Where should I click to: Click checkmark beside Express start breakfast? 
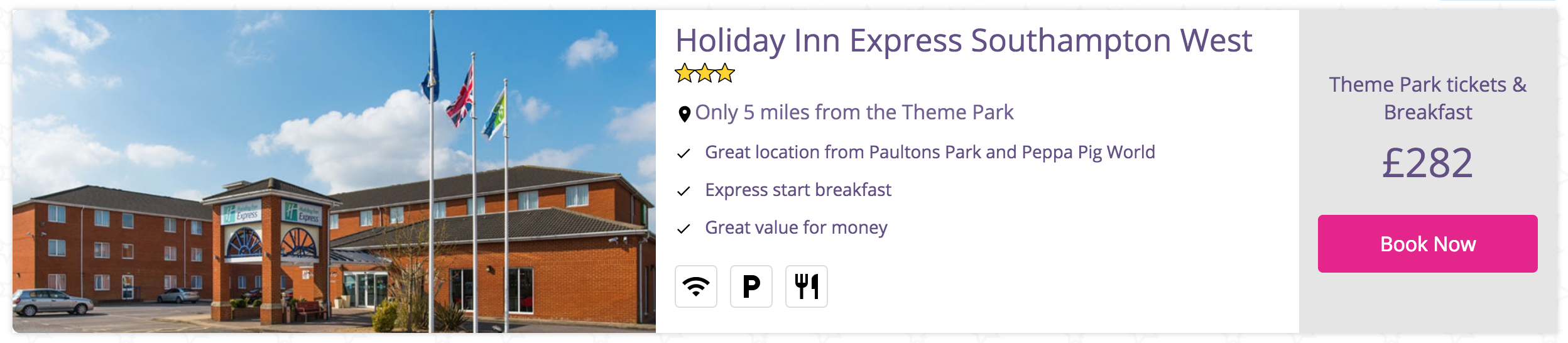(683, 191)
